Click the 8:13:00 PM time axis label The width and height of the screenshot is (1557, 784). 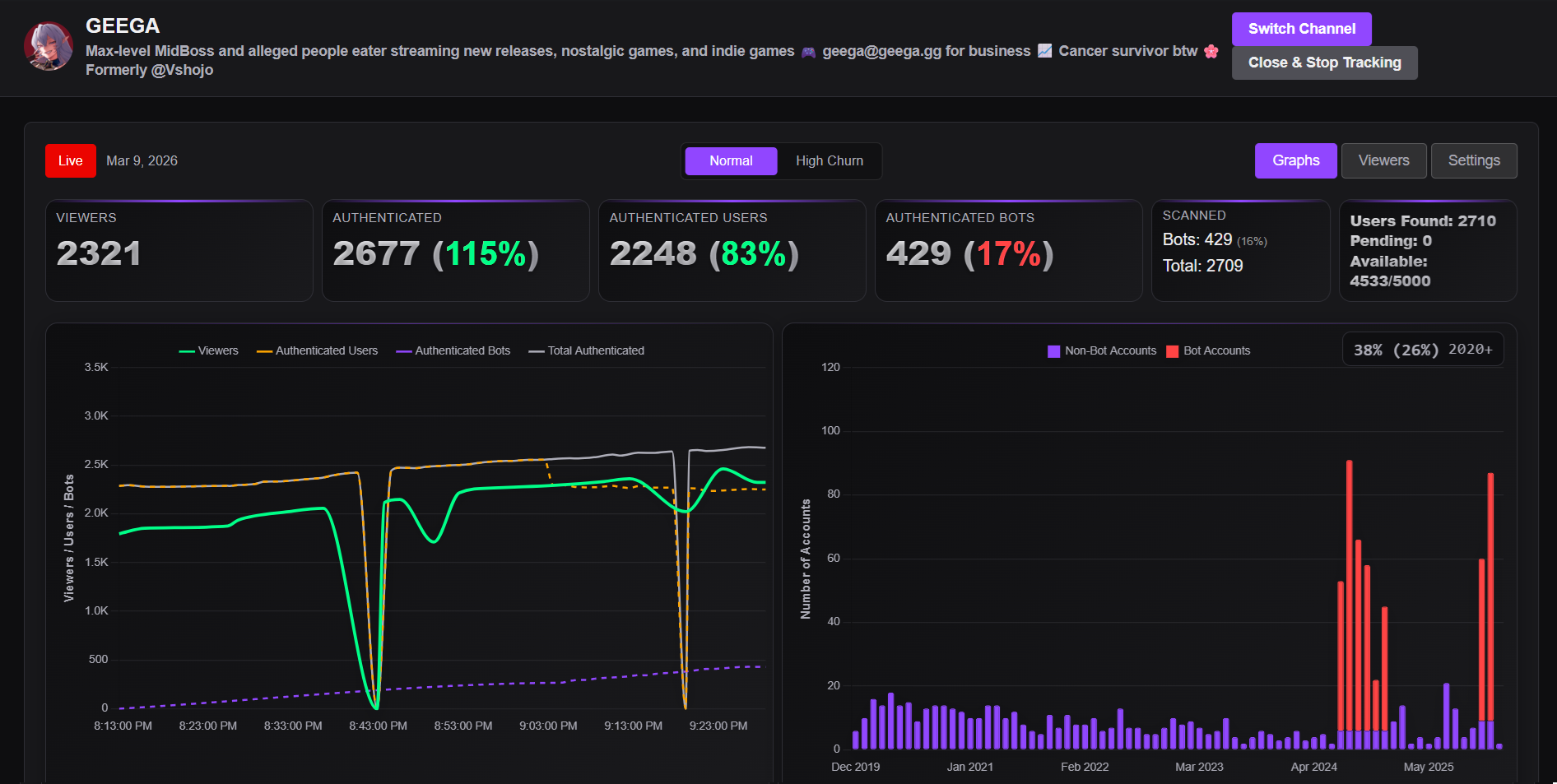coord(123,726)
